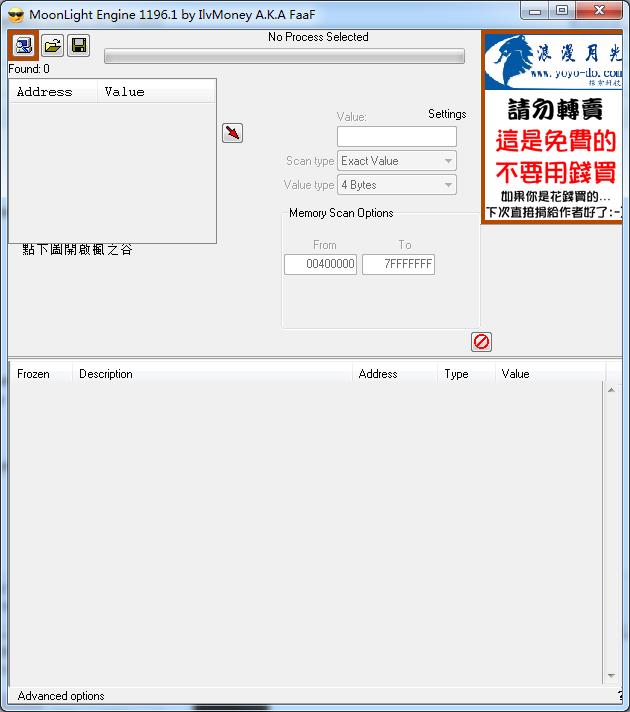Click red arrow add-address icon
Screen dimensions: 630x712
[232, 133]
